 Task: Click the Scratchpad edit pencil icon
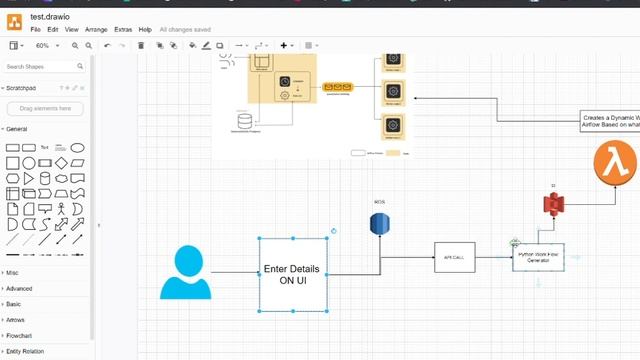75,88
